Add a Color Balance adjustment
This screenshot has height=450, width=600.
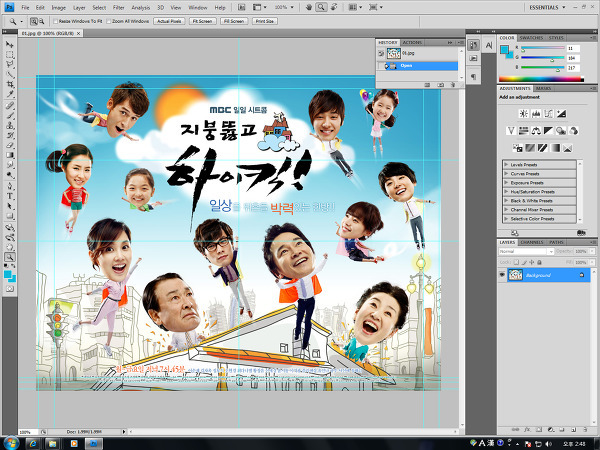536,131
